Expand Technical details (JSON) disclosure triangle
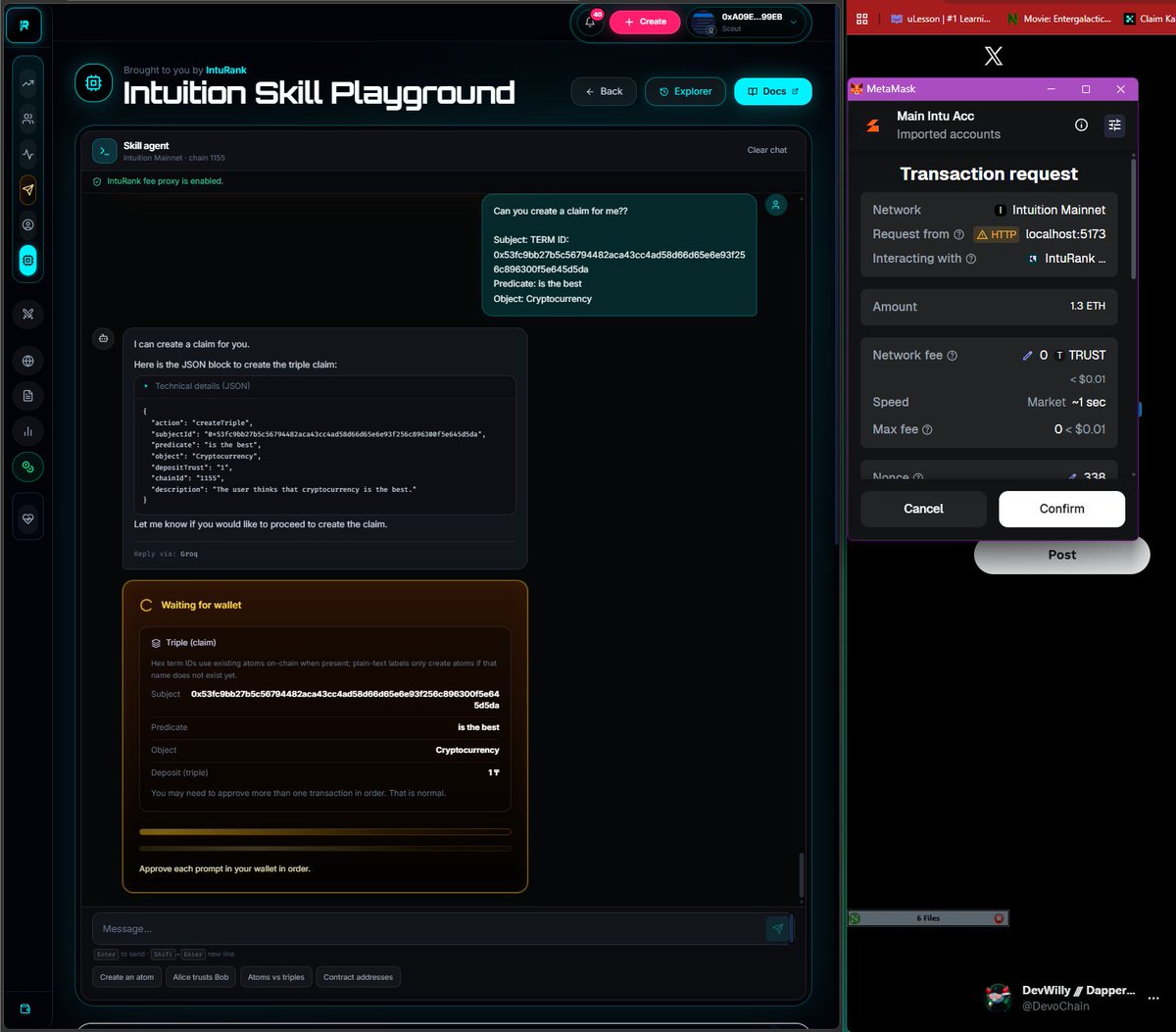 (147, 386)
